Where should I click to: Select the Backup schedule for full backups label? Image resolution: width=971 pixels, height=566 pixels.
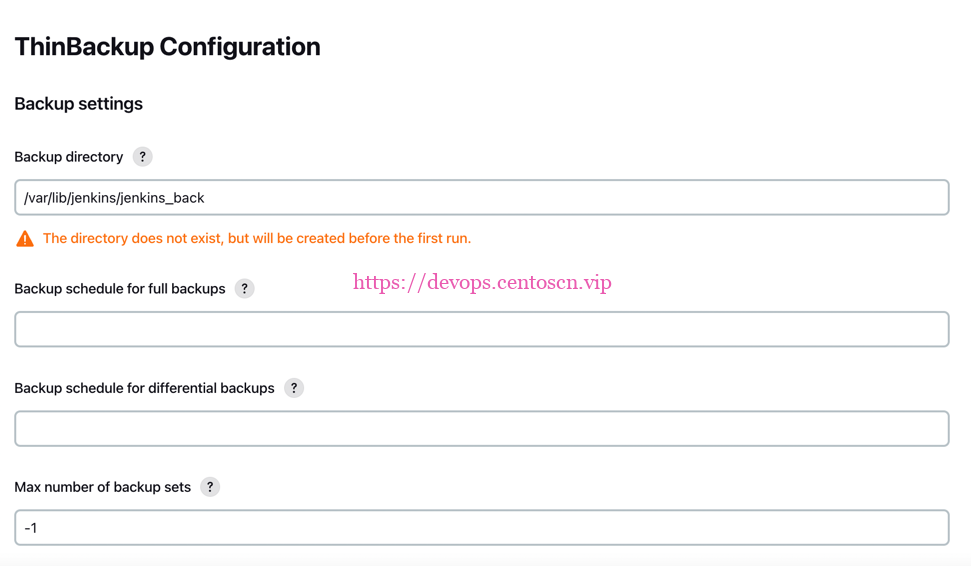point(119,289)
